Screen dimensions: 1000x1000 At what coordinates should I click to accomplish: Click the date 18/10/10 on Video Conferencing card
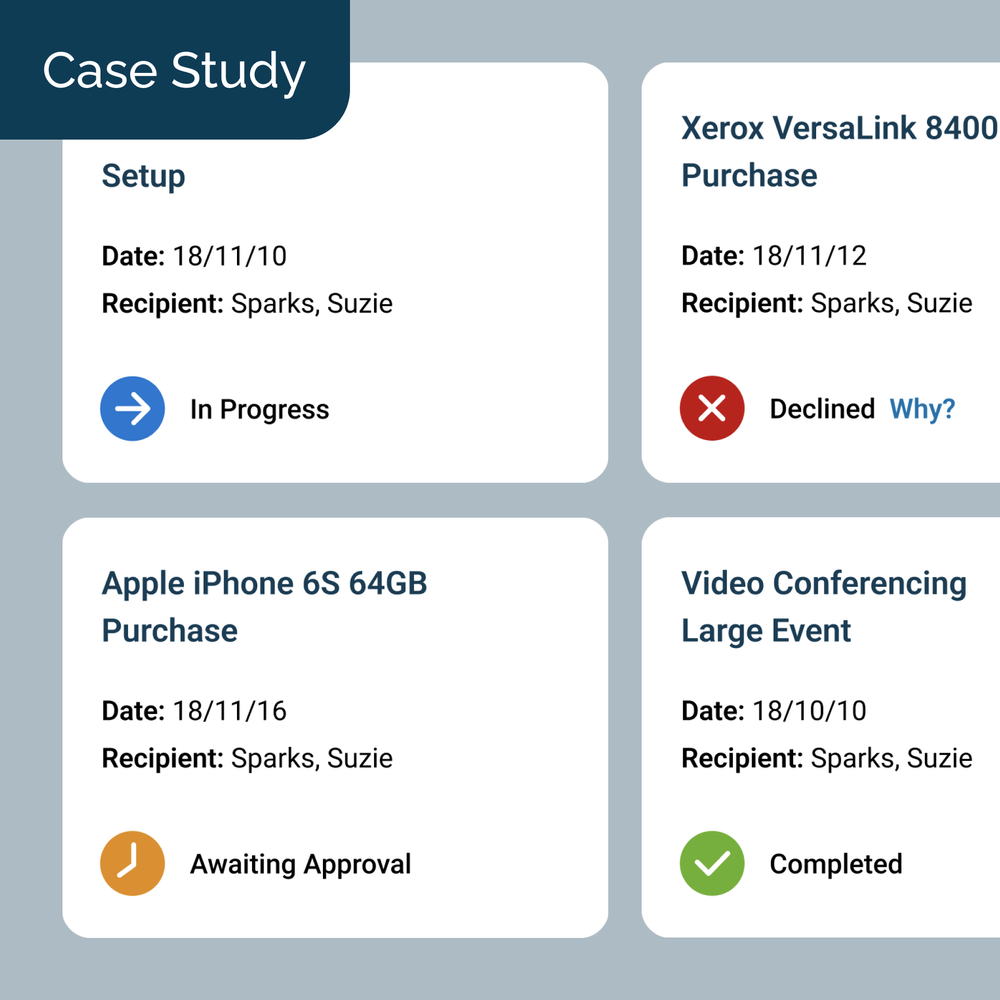pos(809,711)
